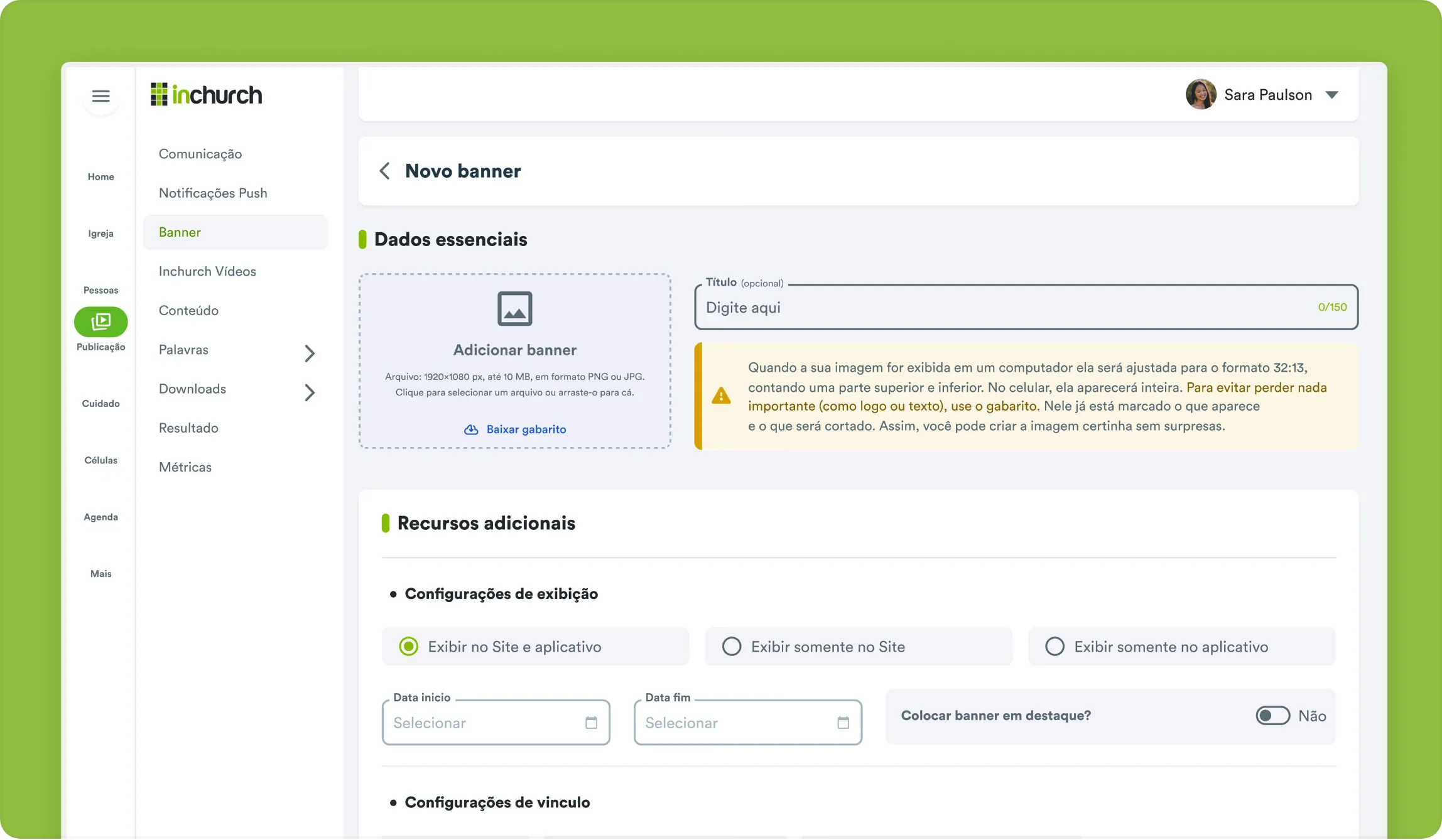This screenshot has width=1442, height=840.
Task: Click the cloud download icon beside Baixar gabarito
Action: pyautogui.click(x=471, y=429)
